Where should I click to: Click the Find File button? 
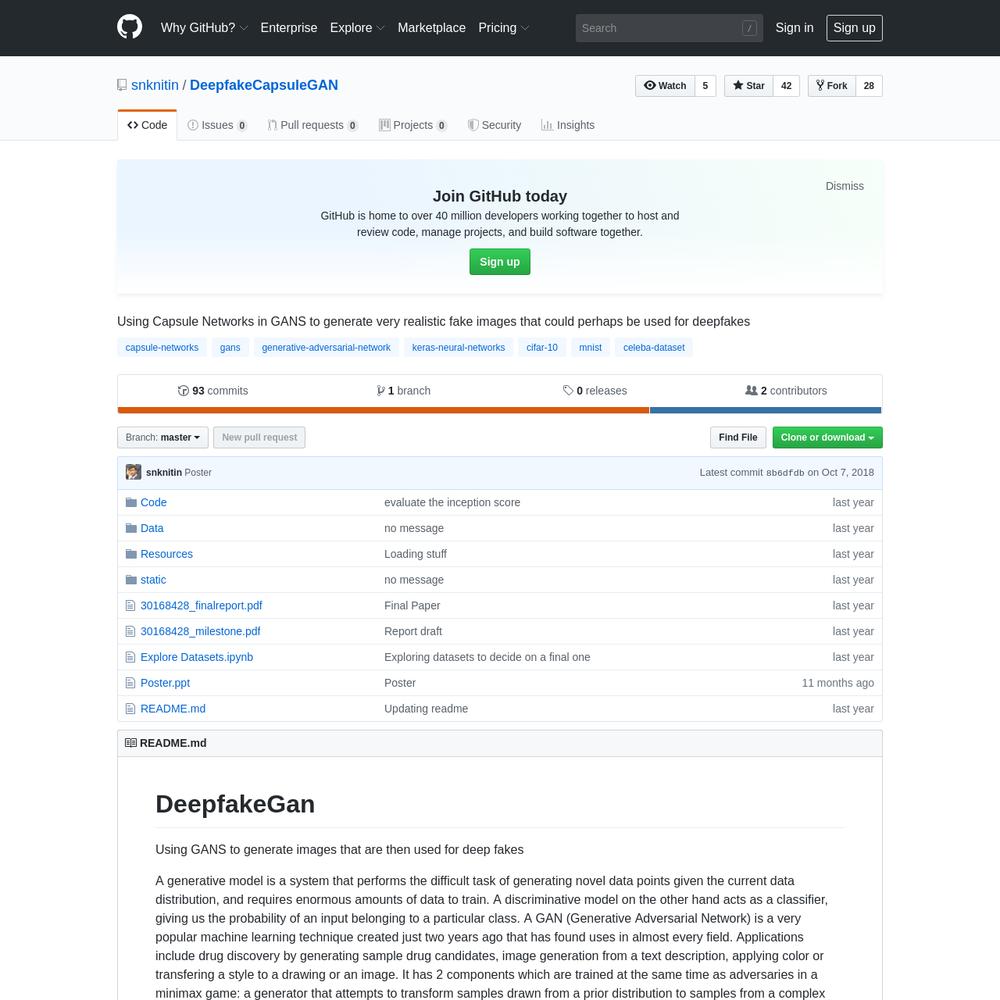738,438
